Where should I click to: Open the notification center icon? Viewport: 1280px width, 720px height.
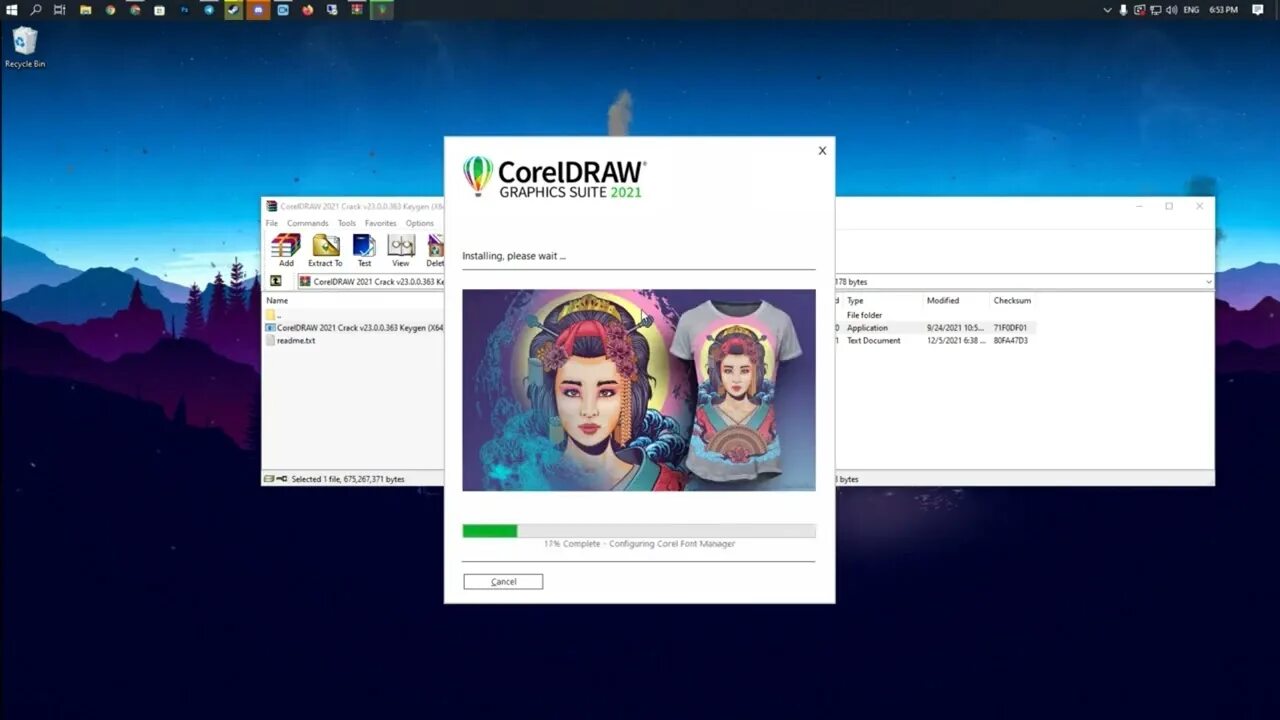coord(1258,10)
